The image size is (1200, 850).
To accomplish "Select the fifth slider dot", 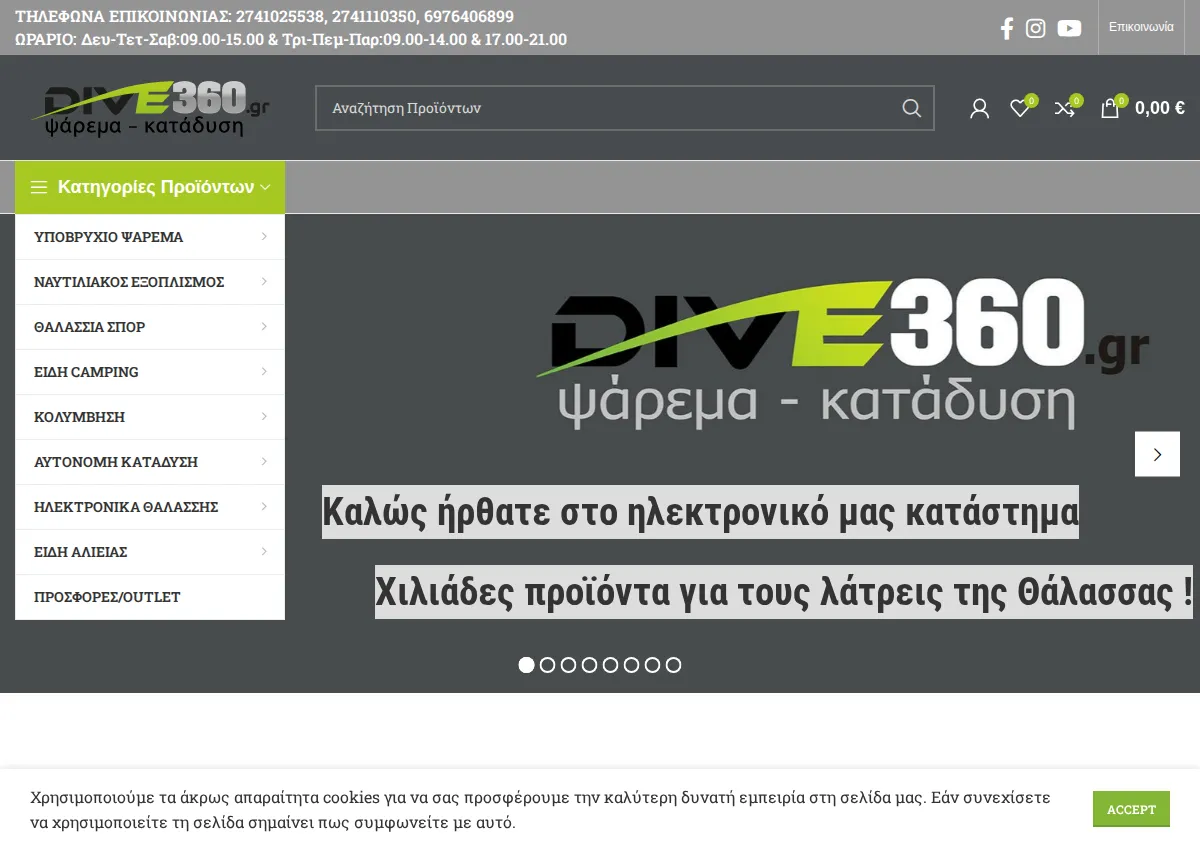I will [610, 665].
